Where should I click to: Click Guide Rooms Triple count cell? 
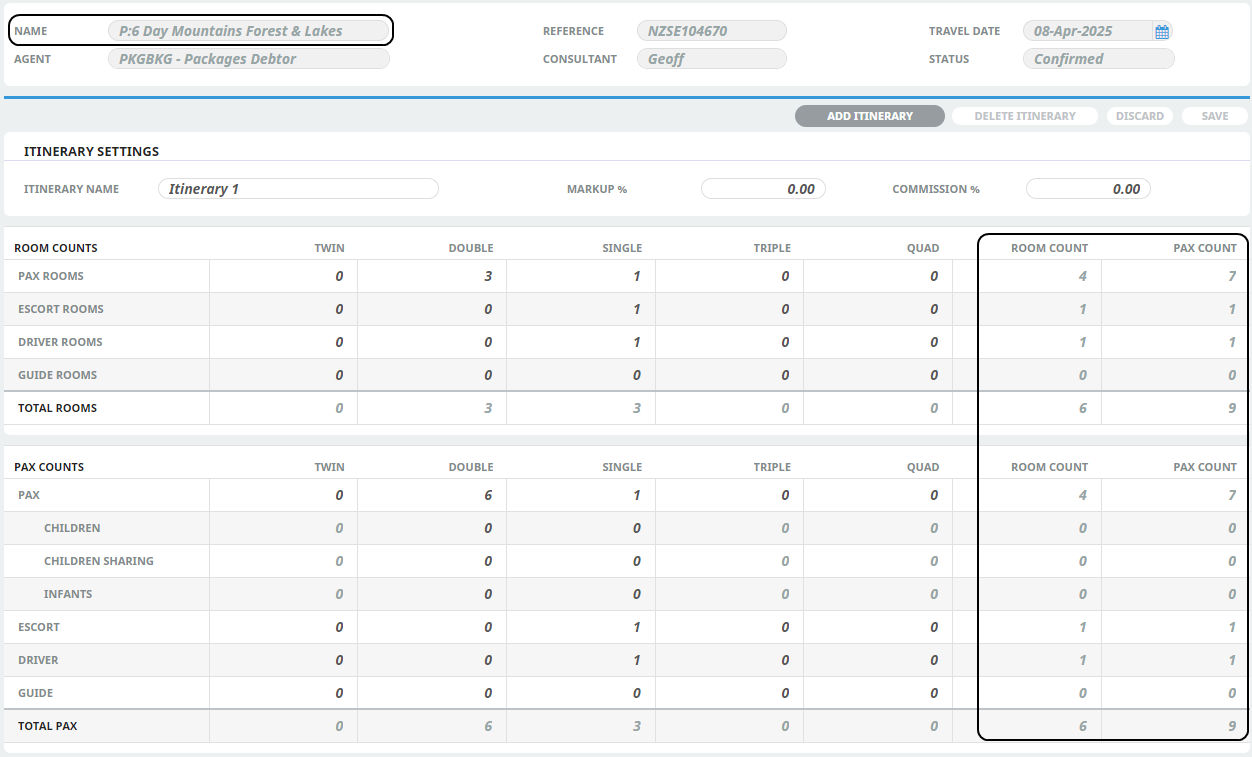[x=730, y=375]
